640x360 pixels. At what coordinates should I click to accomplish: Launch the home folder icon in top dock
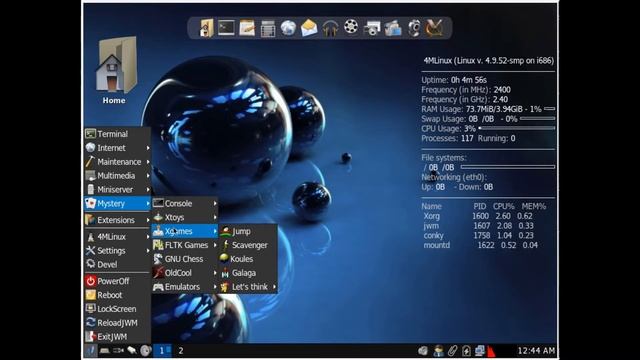point(206,28)
